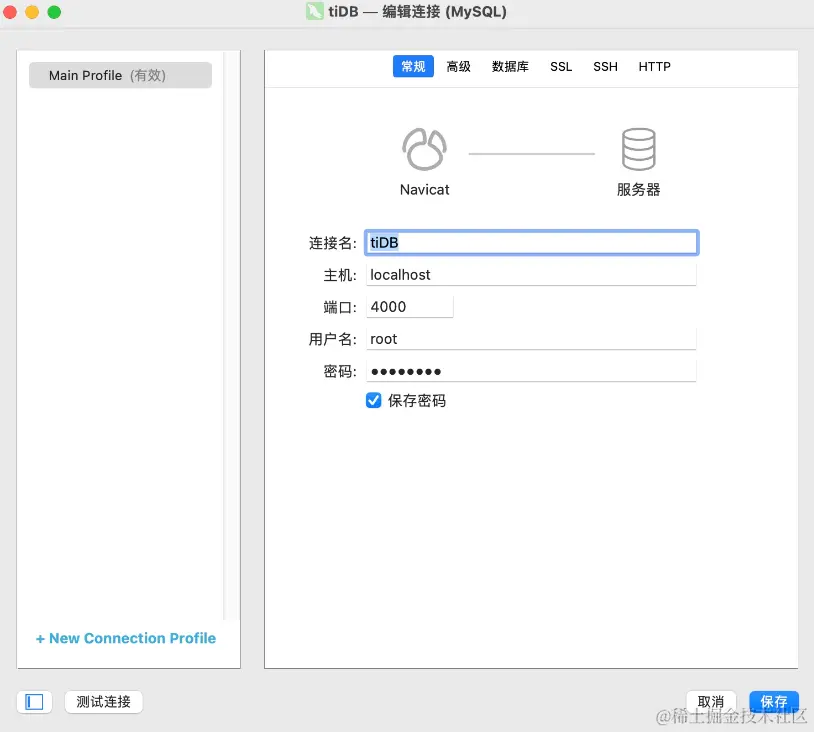Image resolution: width=814 pixels, height=732 pixels.
Task: Click the 主机 field with localhost
Action: point(531,275)
